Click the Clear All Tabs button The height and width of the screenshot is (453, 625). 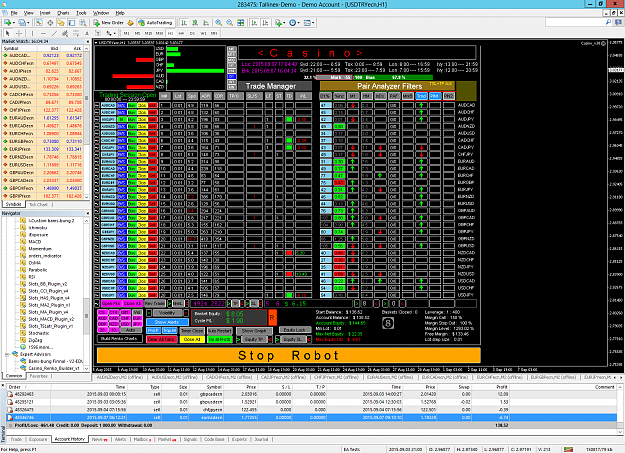tap(161, 339)
